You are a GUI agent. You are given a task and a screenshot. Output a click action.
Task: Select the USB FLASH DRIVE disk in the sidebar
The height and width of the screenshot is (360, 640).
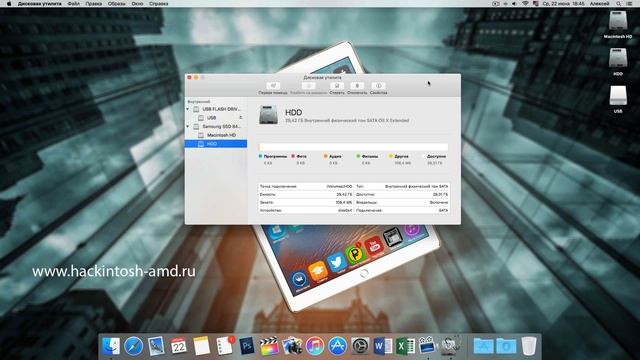pos(218,109)
